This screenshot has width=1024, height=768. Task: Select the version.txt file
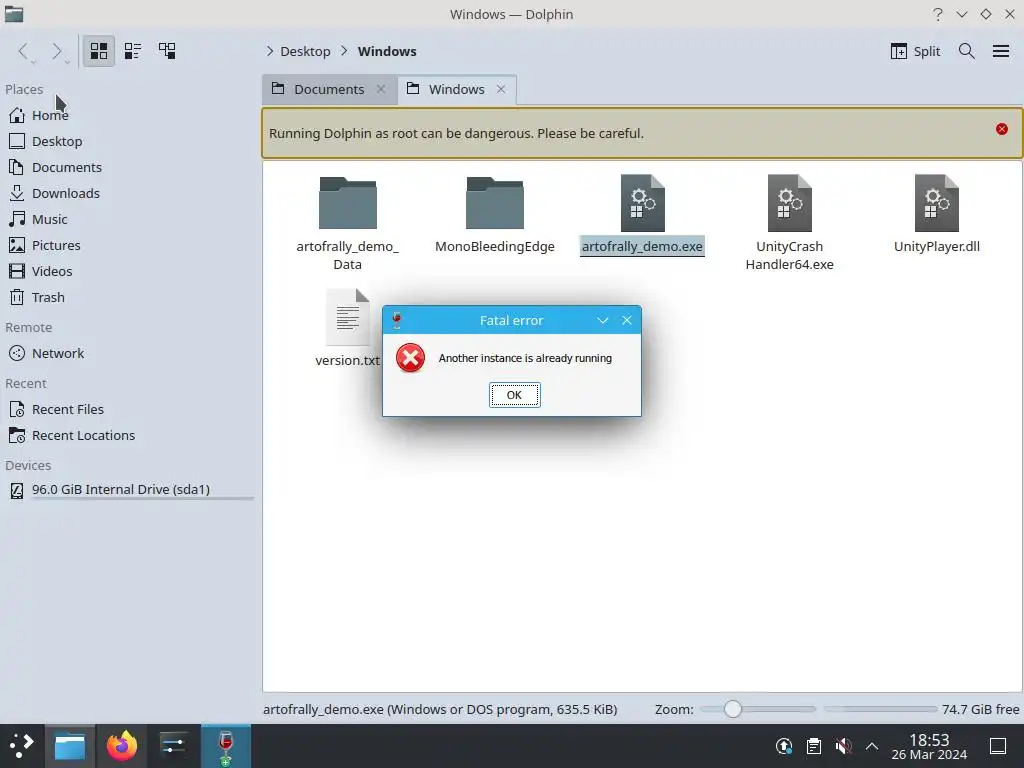point(347,328)
